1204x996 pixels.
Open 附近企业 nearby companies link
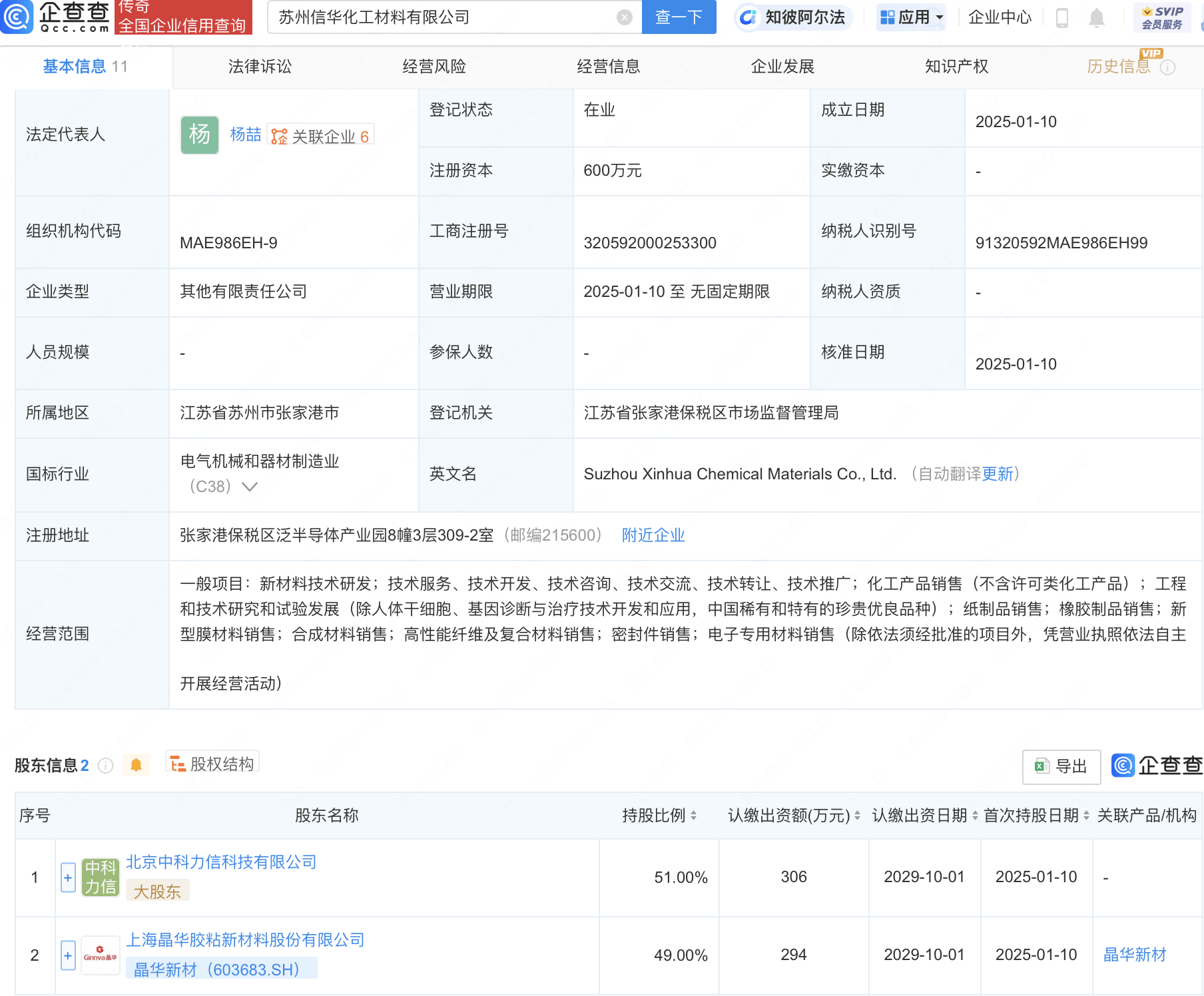653,535
